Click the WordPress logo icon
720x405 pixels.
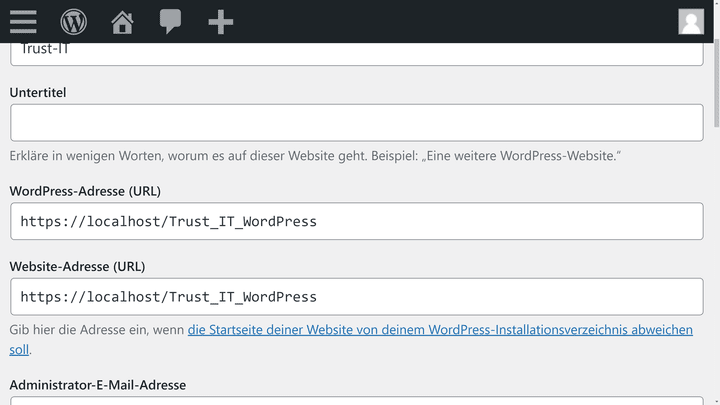click(73, 22)
